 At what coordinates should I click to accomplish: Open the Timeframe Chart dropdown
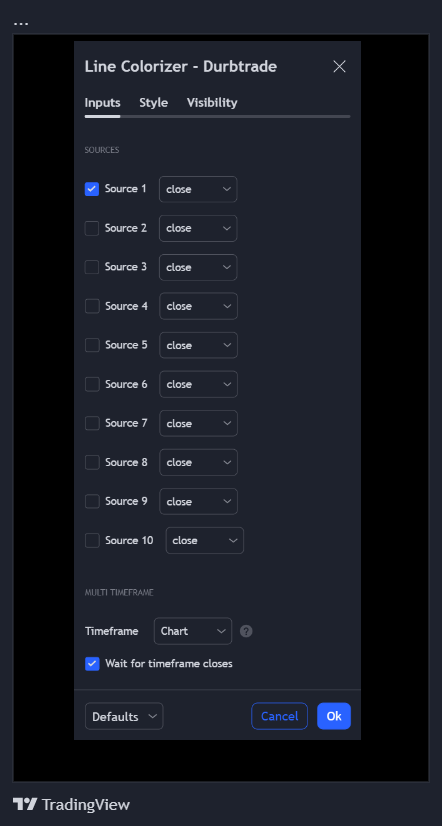193,631
